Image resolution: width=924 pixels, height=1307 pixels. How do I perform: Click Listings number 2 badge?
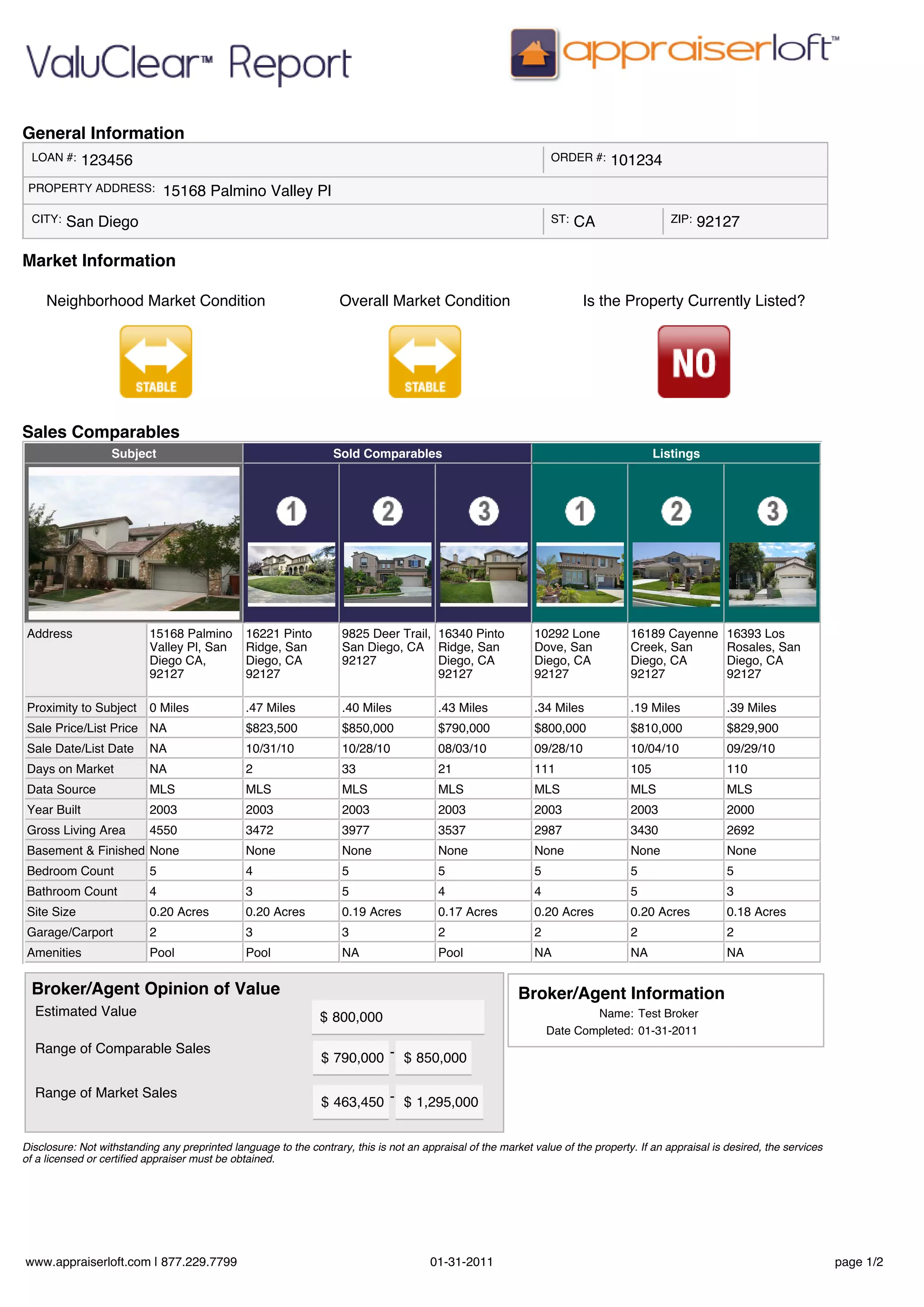pos(676,510)
